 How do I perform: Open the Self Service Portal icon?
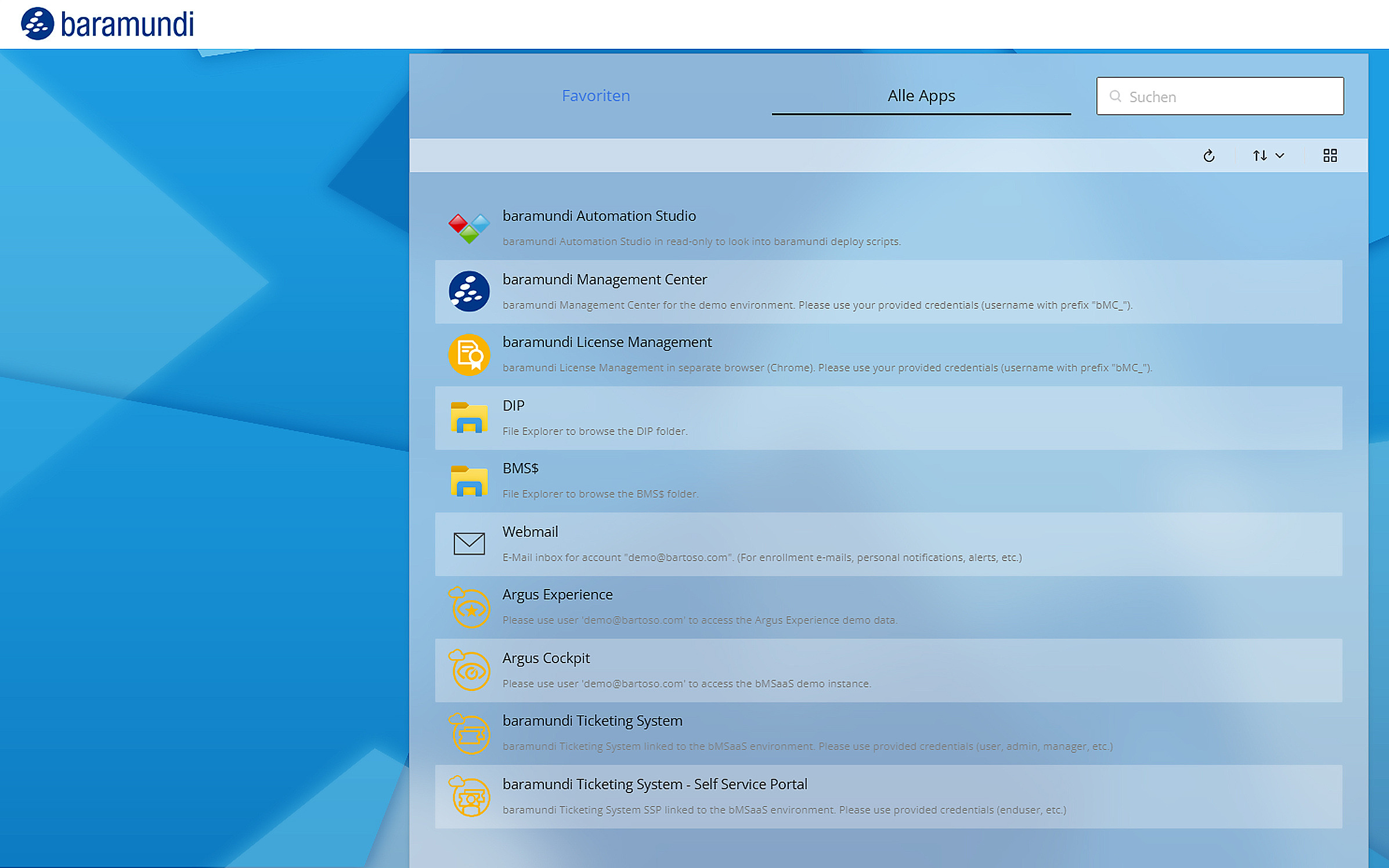click(x=468, y=797)
